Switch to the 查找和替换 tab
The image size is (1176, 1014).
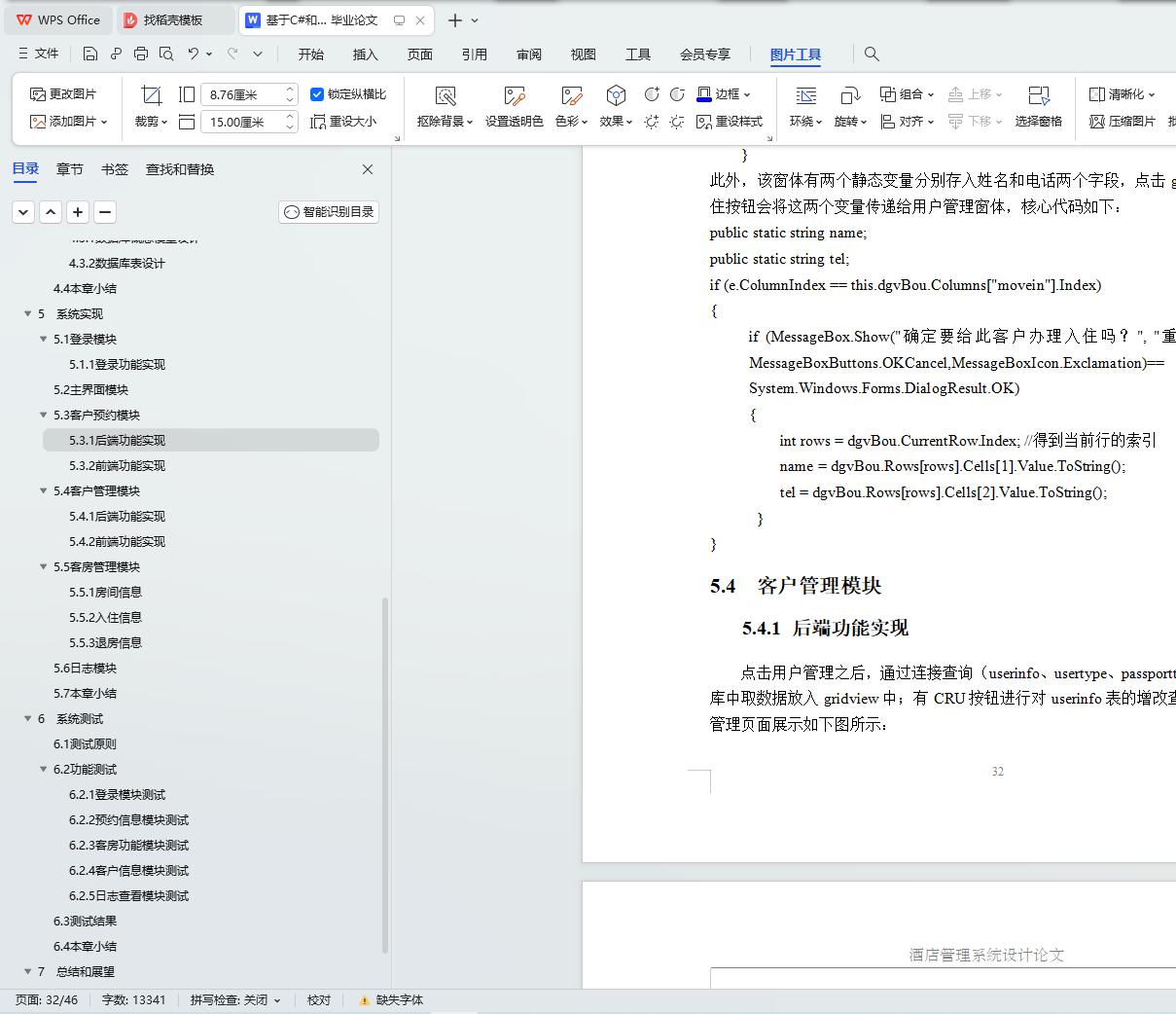coord(180,169)
